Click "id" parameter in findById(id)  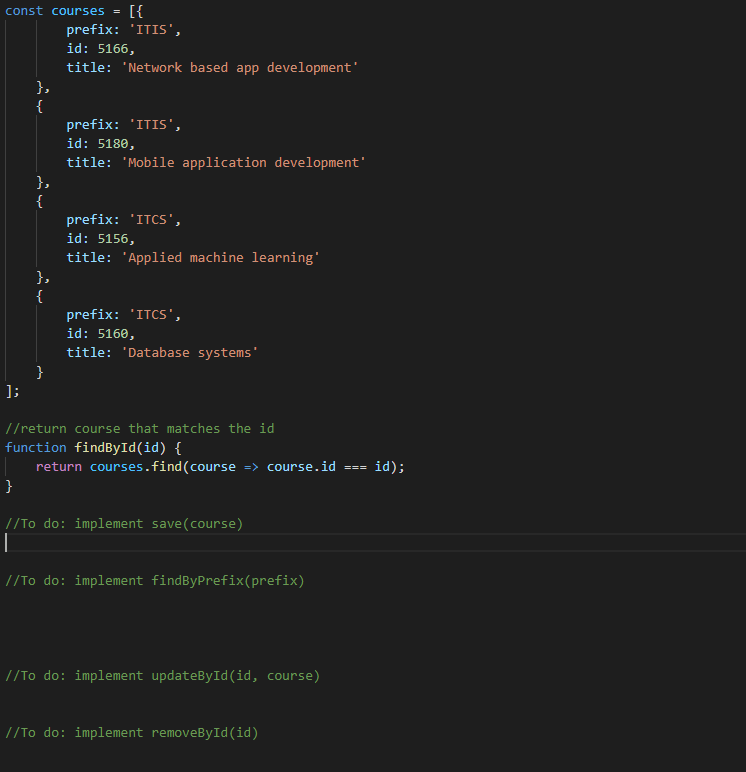[x=151, y=448]
